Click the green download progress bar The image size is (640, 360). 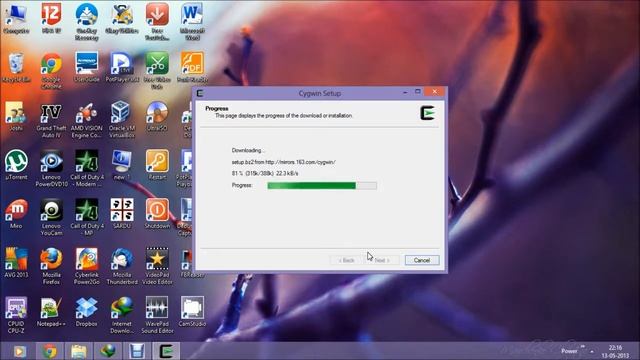[x=322, y=185]
